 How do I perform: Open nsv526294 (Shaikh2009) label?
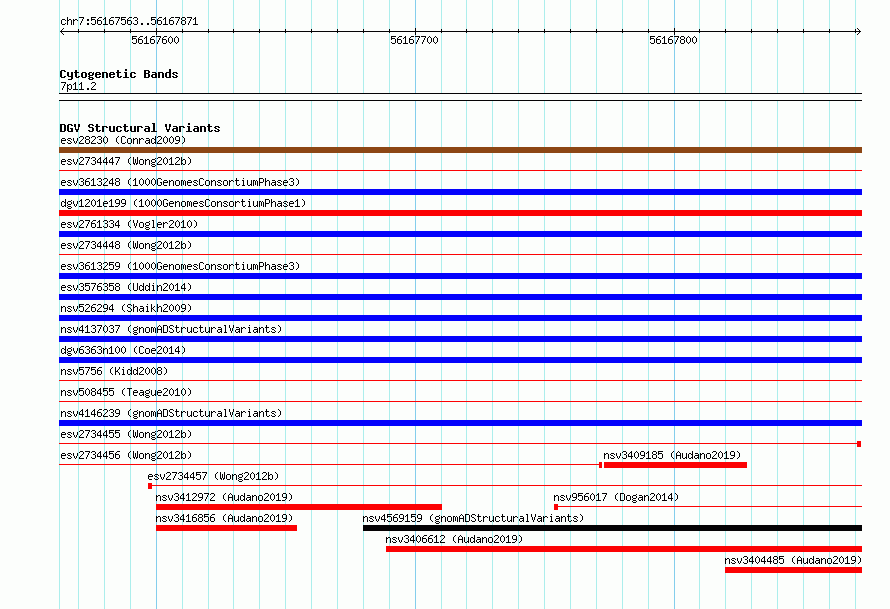[x=126, y=308]
